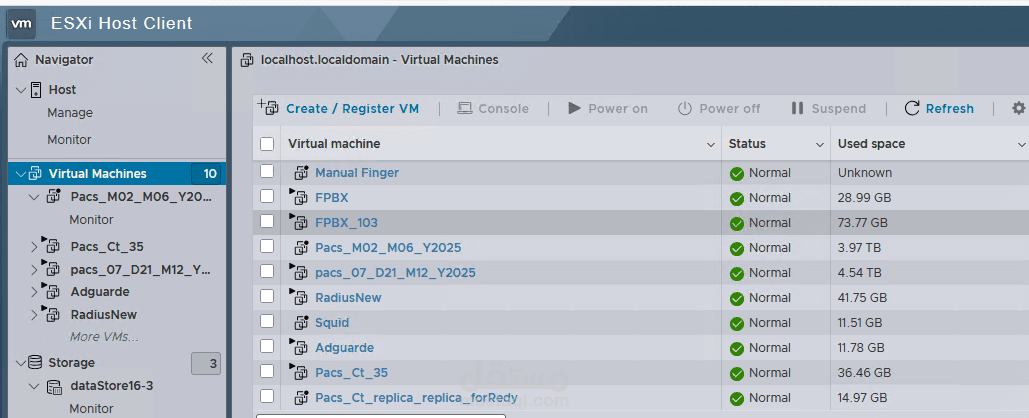Open the Actions gear icon in toolbar

point(1018,108)
